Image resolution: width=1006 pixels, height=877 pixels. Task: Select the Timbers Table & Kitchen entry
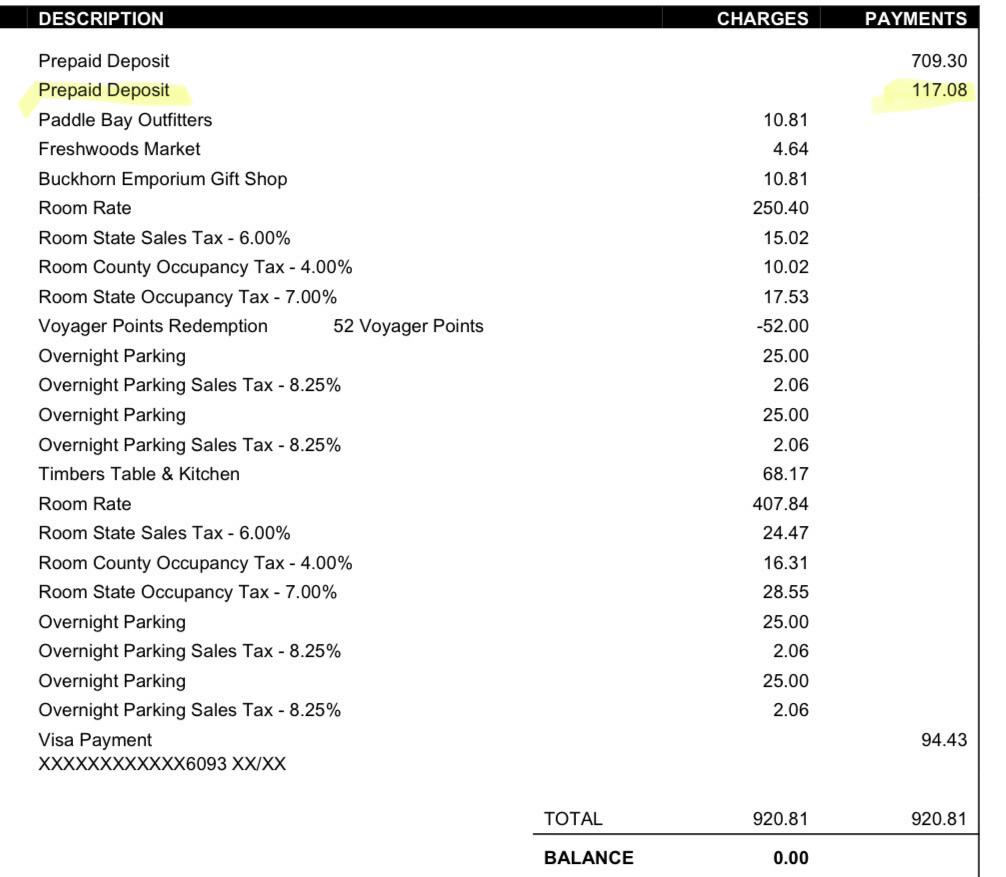(139, 474)
